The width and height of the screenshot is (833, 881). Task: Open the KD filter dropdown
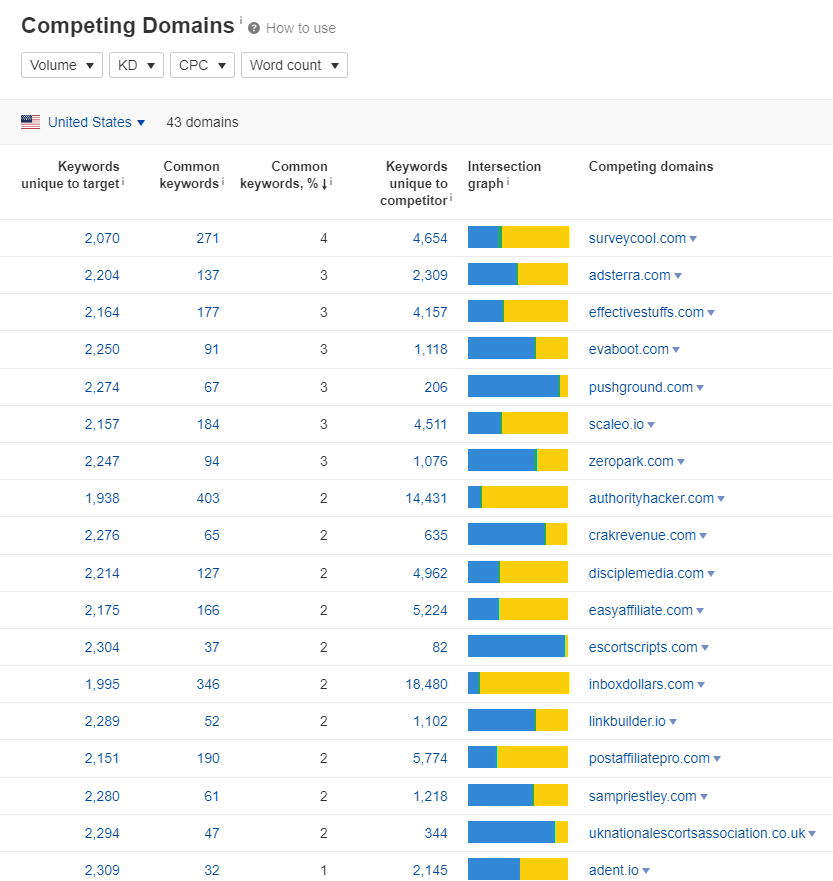click(x=136, y=65)
